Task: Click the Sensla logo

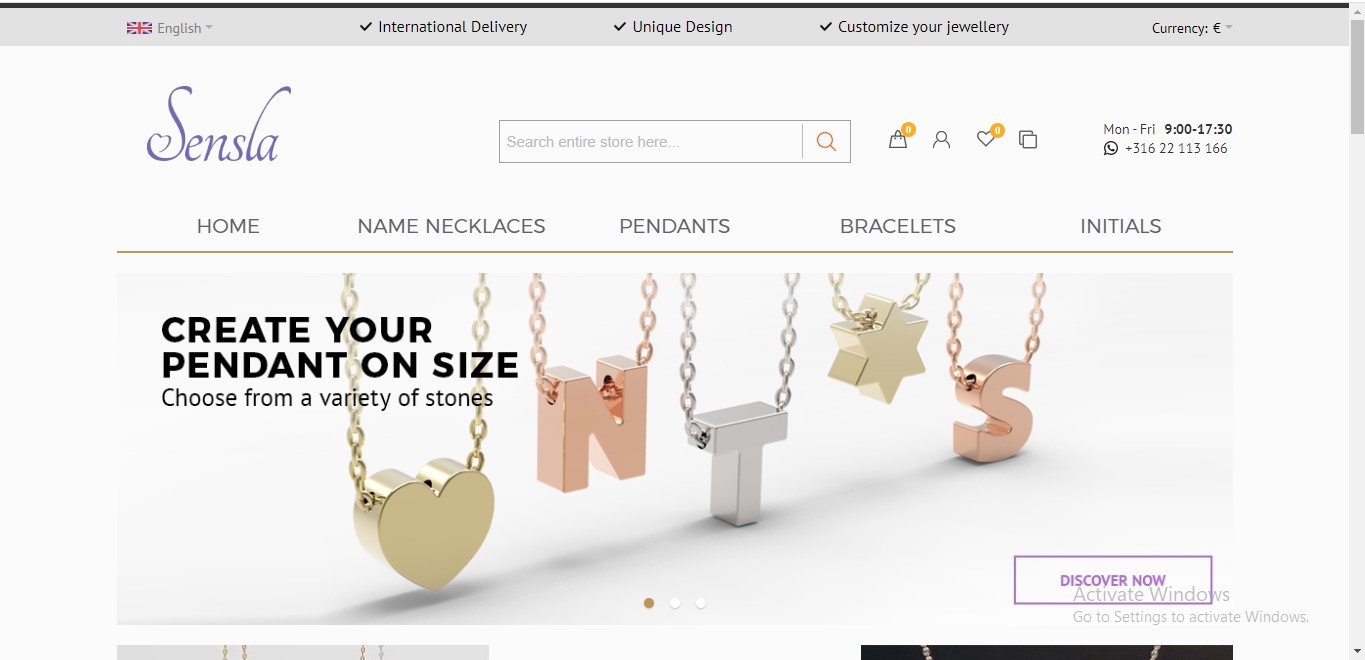Action: point(219,124)
